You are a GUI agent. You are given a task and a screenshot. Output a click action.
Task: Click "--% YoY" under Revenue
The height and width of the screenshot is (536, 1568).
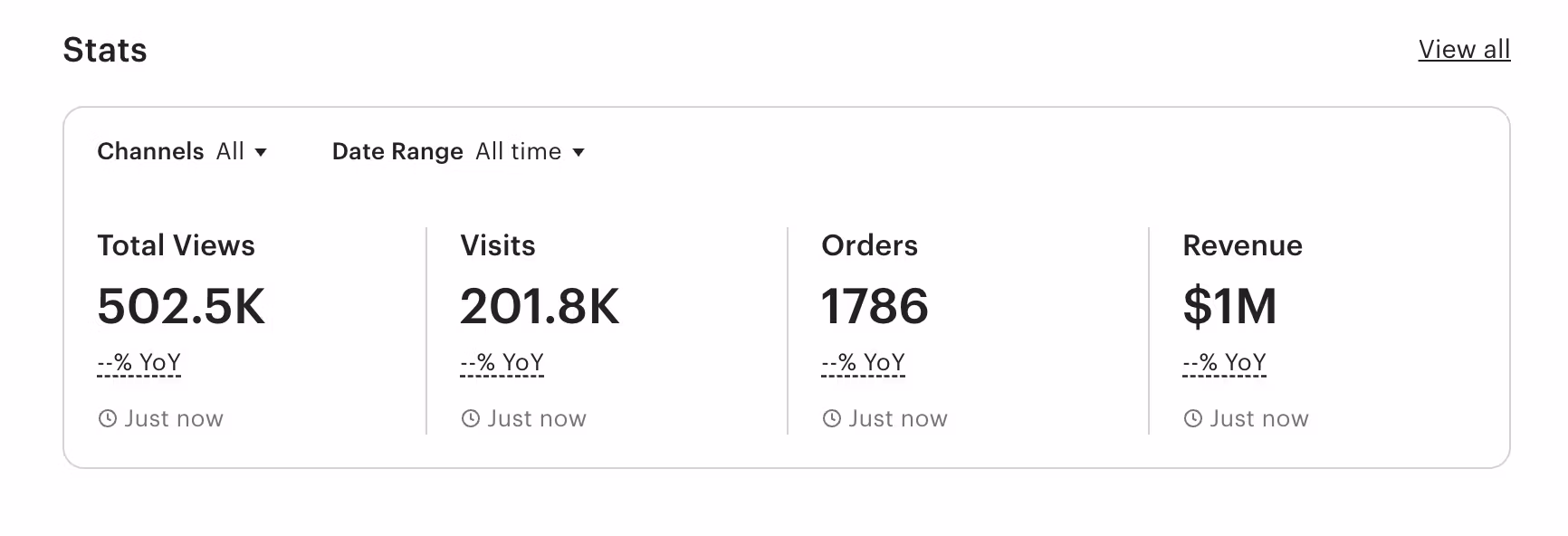(x=1223, y=361)
